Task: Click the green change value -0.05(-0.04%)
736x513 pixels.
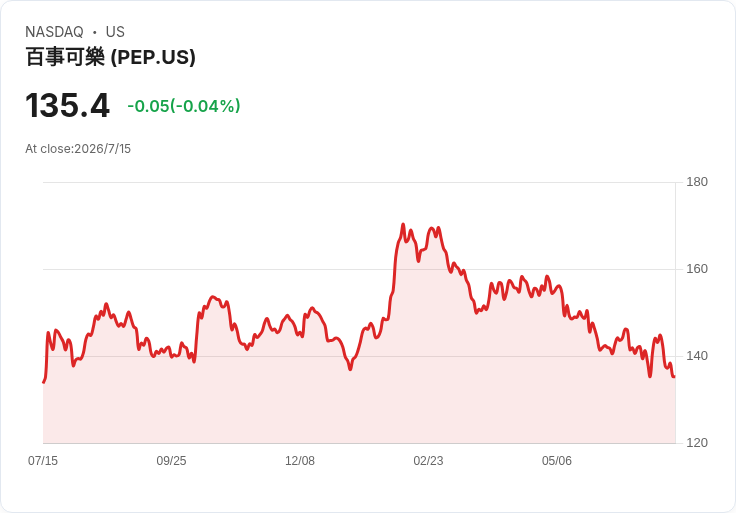Action: 184,106
